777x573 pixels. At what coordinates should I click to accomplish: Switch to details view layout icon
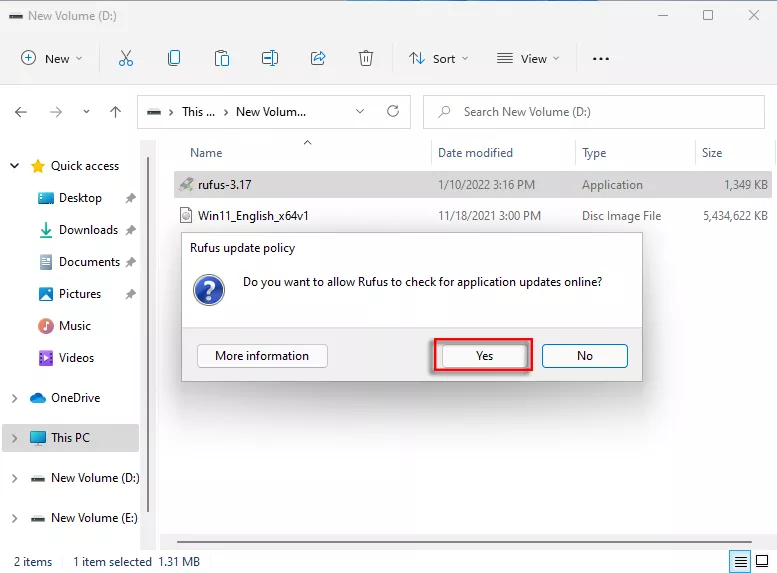(x=741, y=561)
